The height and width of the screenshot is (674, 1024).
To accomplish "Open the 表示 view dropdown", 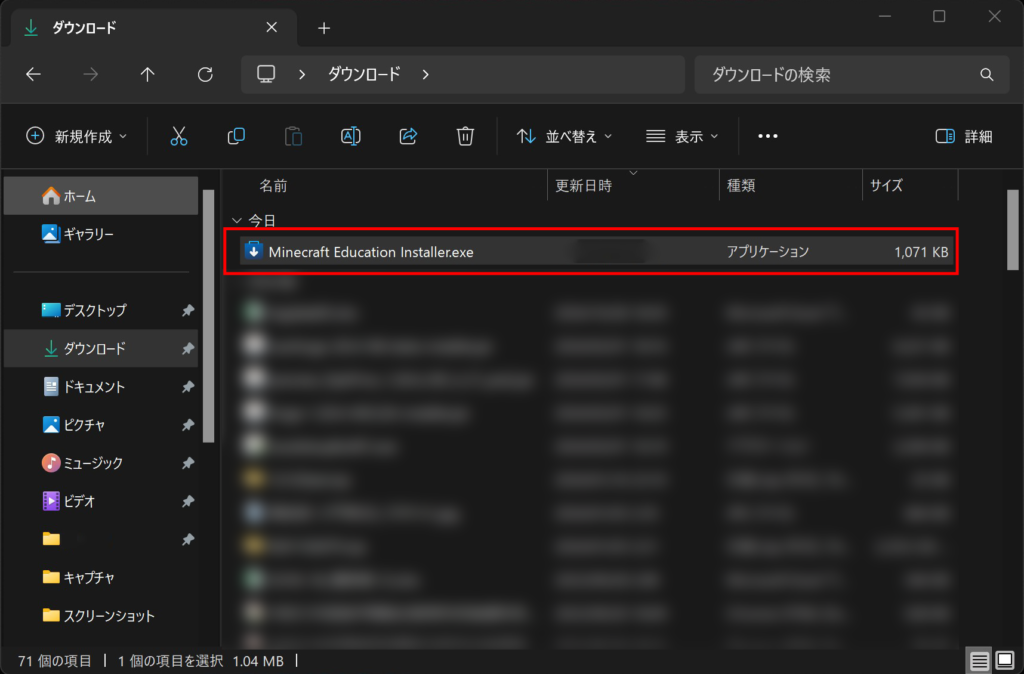I will pos(683,136).
